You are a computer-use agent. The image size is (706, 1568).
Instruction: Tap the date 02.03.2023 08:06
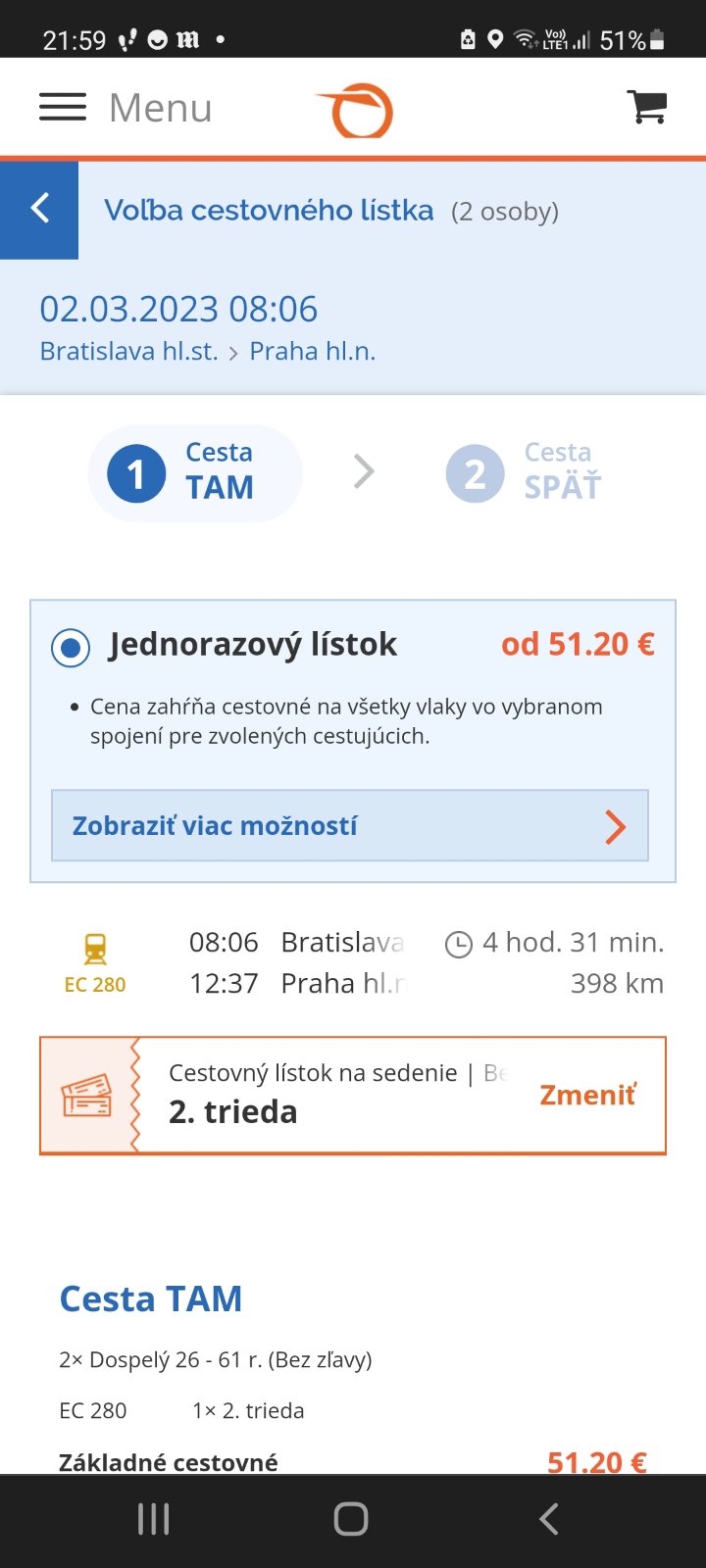click(178, 309)
